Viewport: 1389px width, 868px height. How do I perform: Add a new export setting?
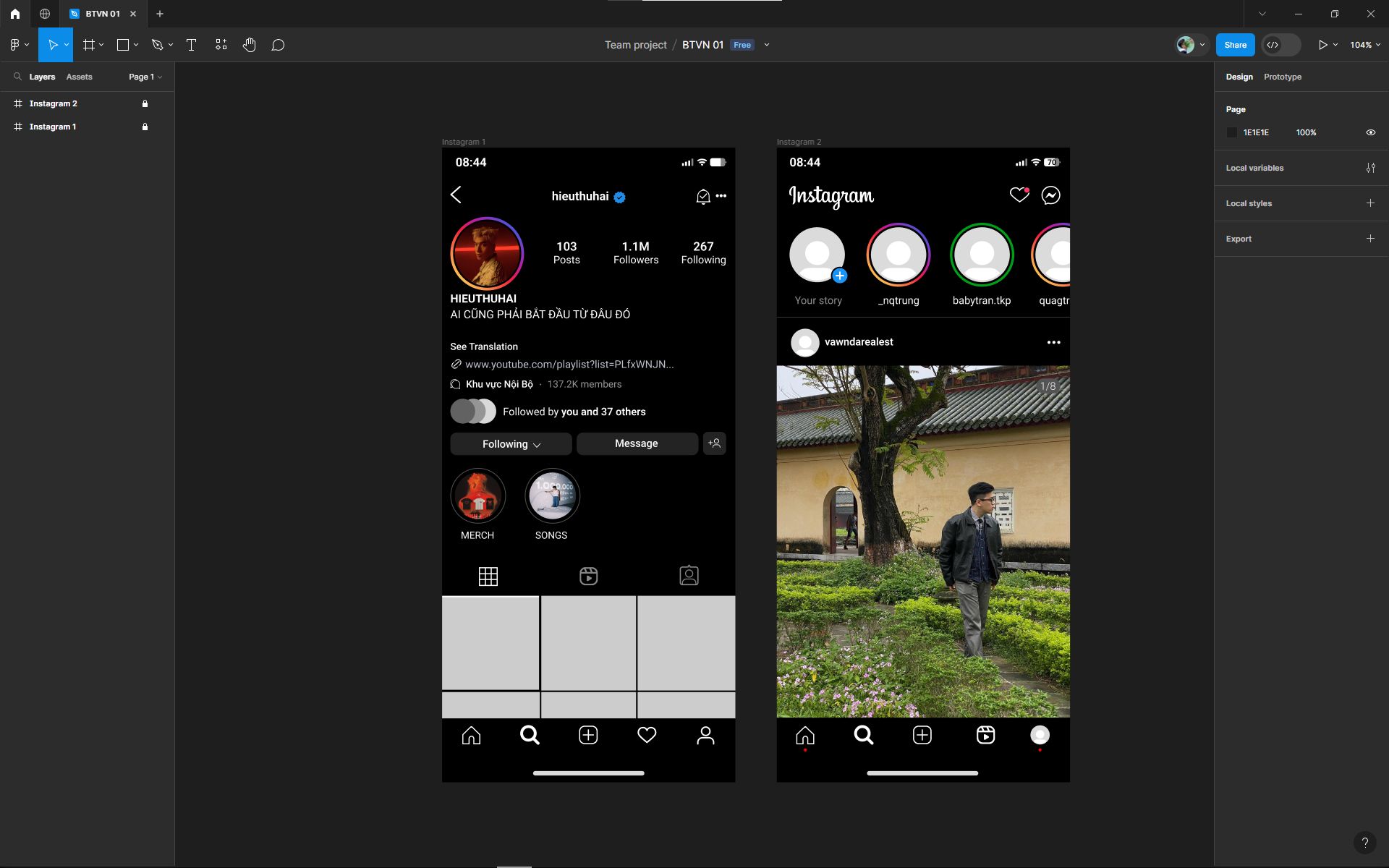click(1370, 239)
